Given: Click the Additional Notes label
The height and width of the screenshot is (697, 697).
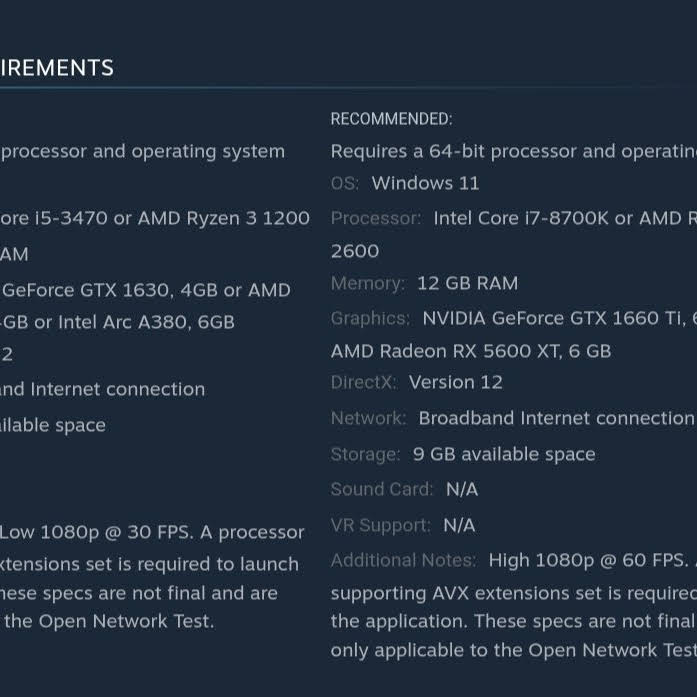Looking at the screenshot, I should [x=403, y=561].
